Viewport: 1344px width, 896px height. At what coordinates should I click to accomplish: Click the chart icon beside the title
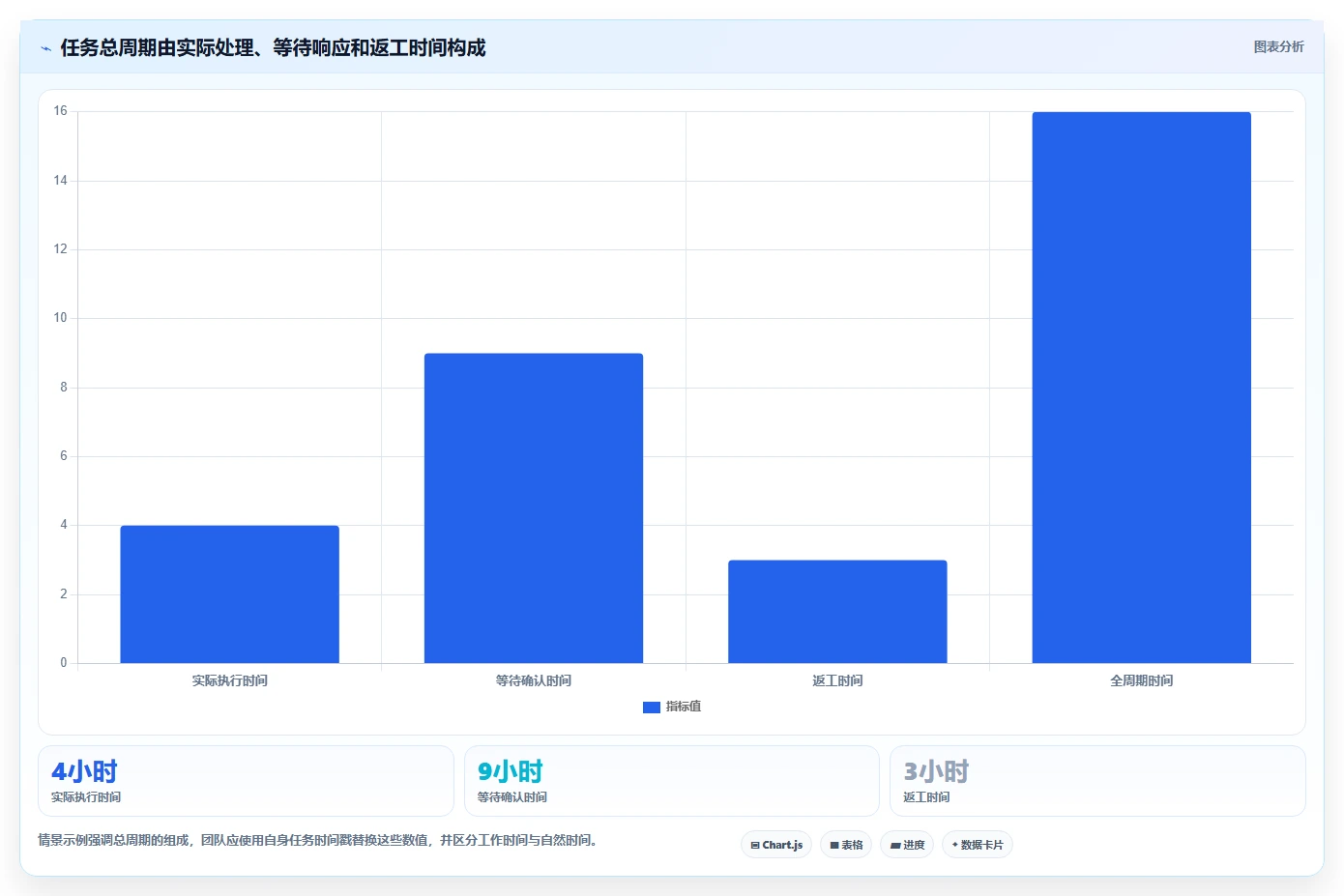pyautogui.click(x=45, y=48)
